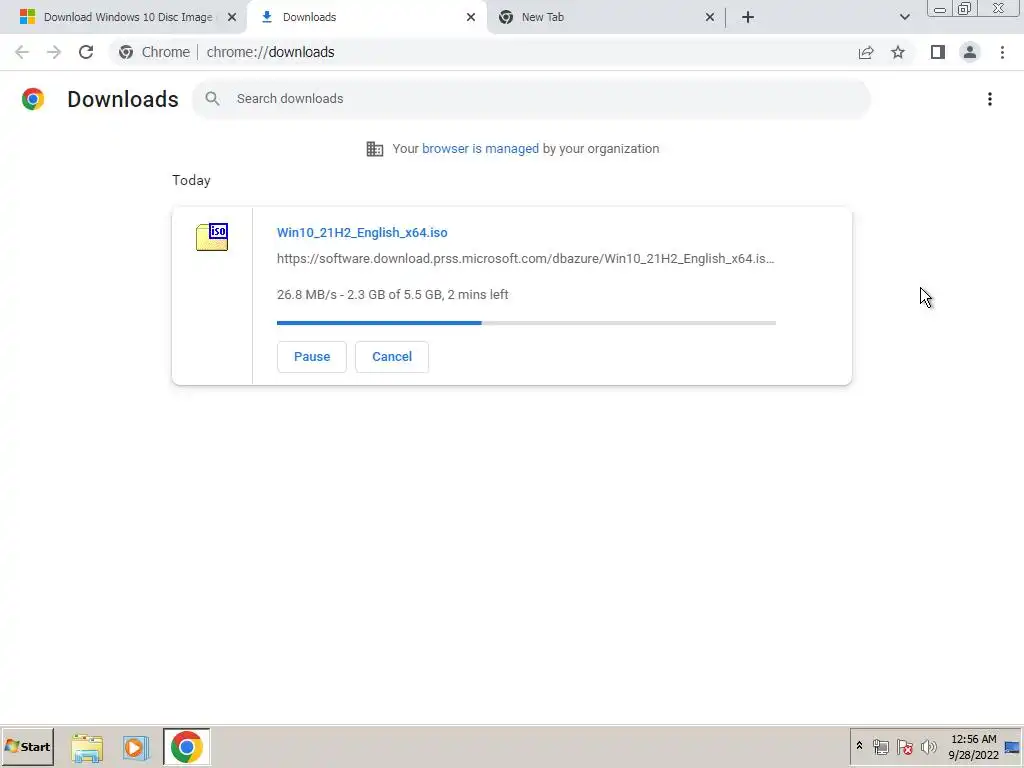Cancel the ISO download
This screenshot has height=768, width=1024.
(x=392, y=357)
